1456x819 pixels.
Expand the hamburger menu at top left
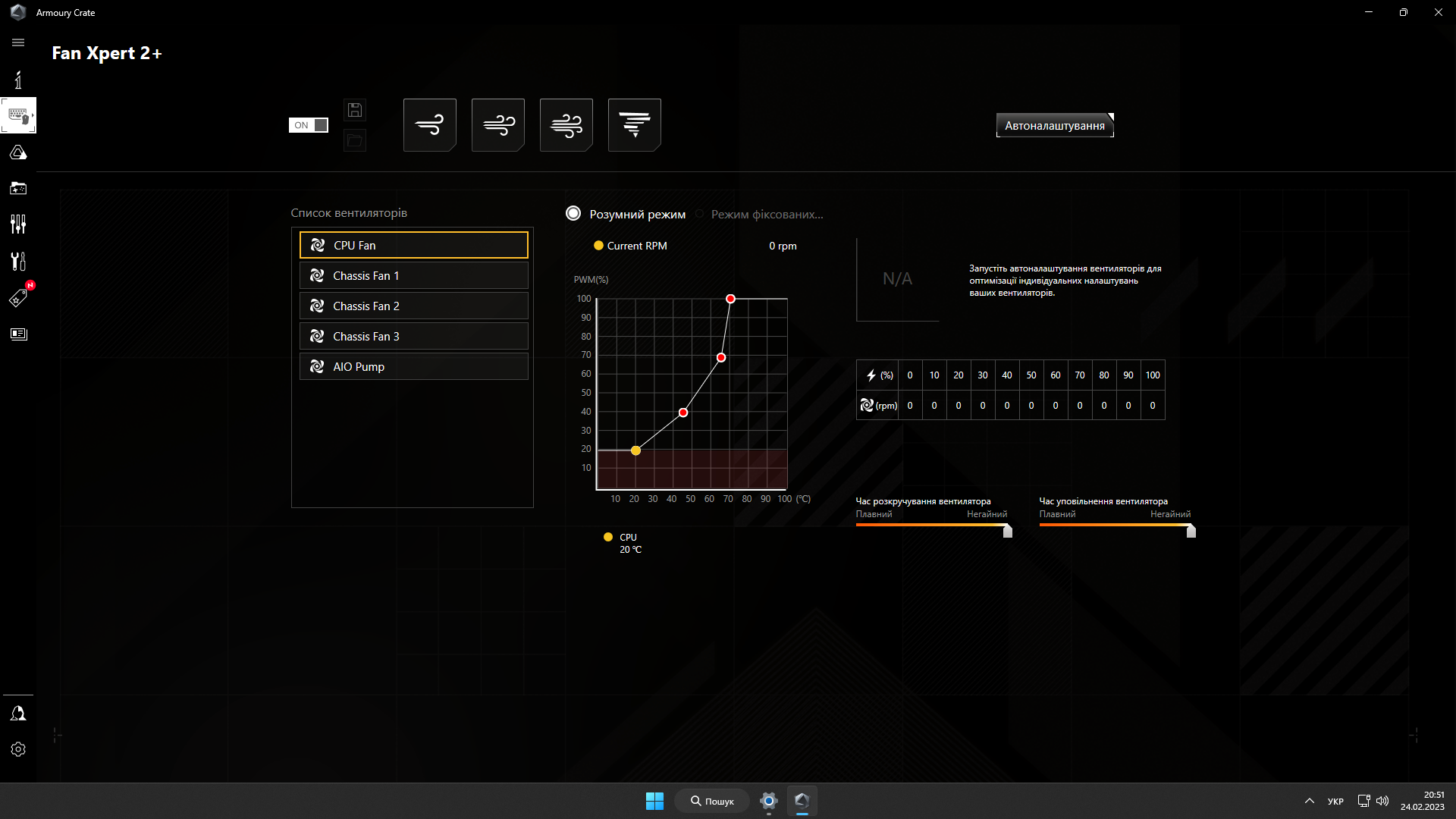click(x=18, y=42)
